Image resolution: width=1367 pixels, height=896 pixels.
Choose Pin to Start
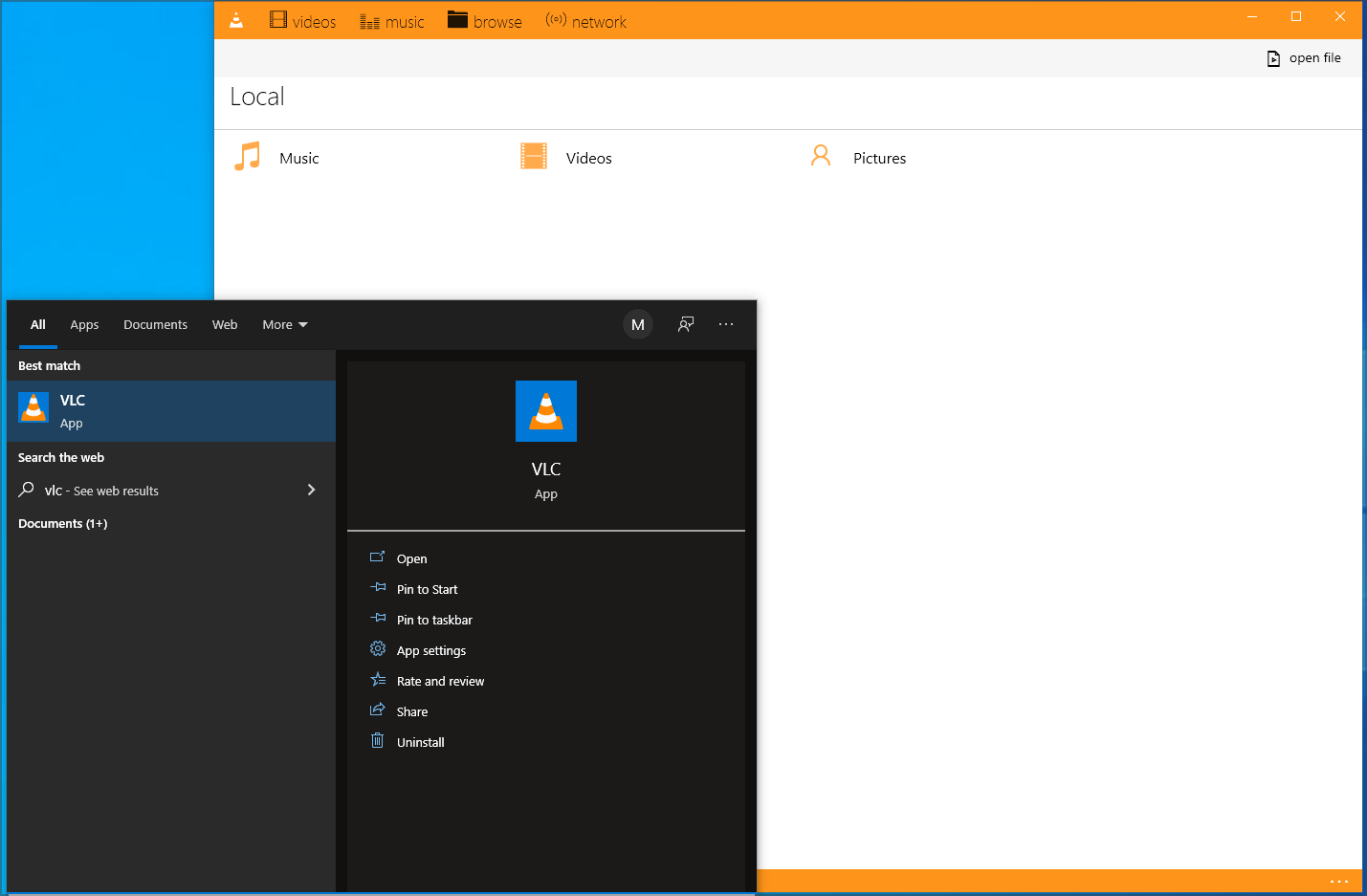pos(427,589)
